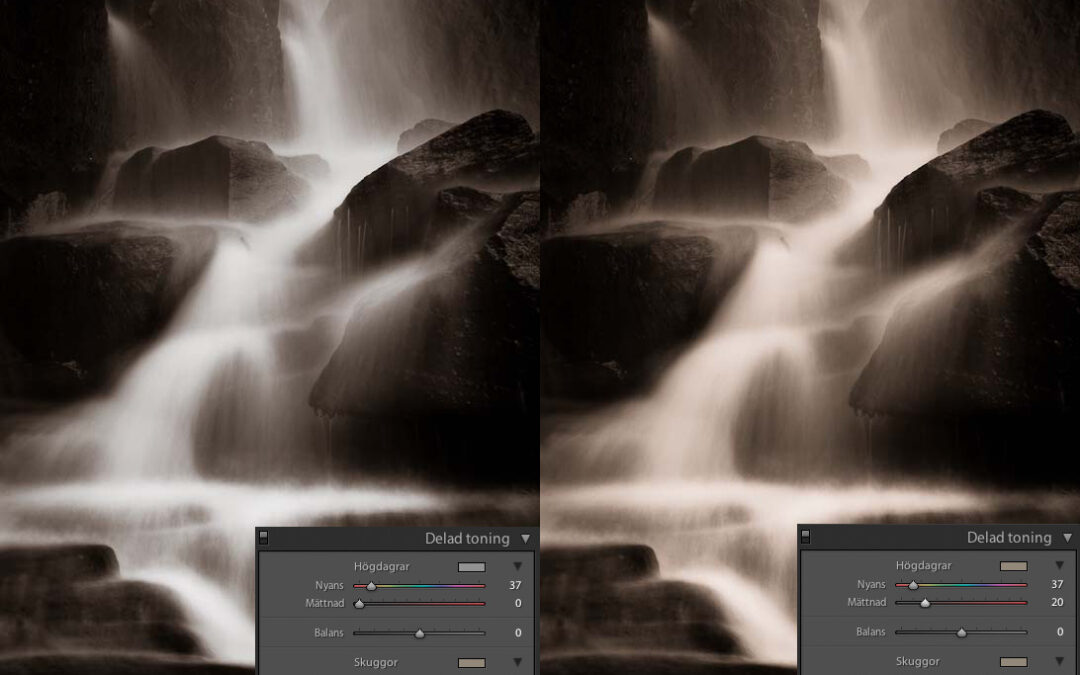Click the Nyans label in left panel
Screen dimensions: 1080x675
[x=329, y=585]
